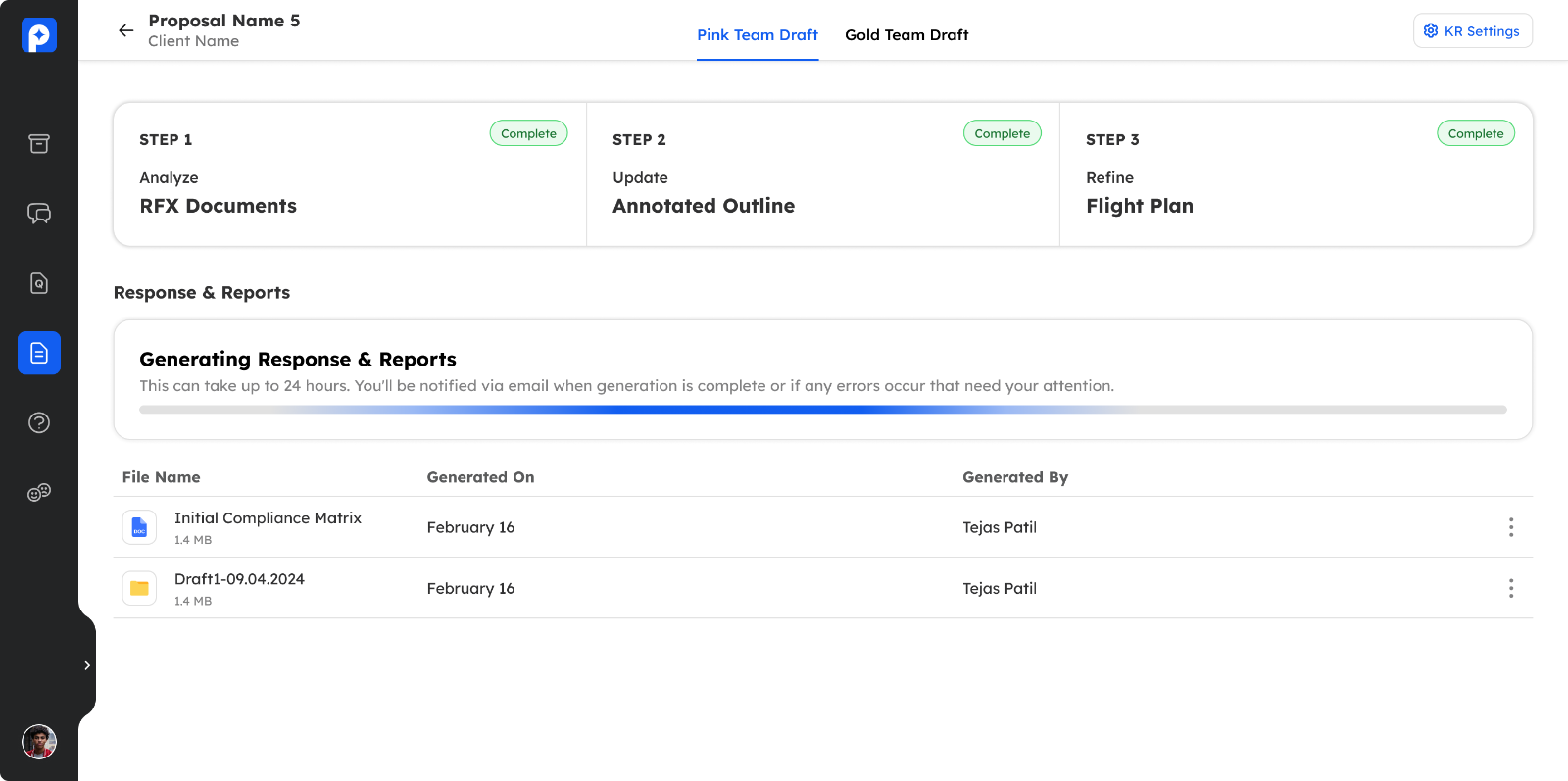This screenshot has height=781, width=1568.
Task: Click the Complete badge on Step 3
Action: pyautogui.click(x=1476, y=133)
